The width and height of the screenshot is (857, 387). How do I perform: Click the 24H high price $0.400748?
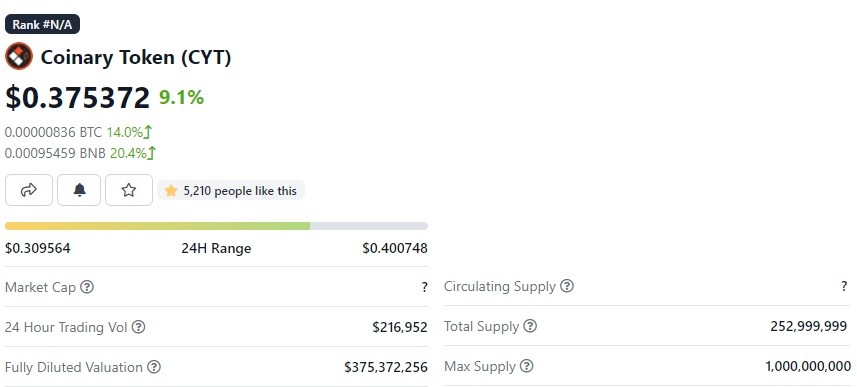tap(395, 248)
